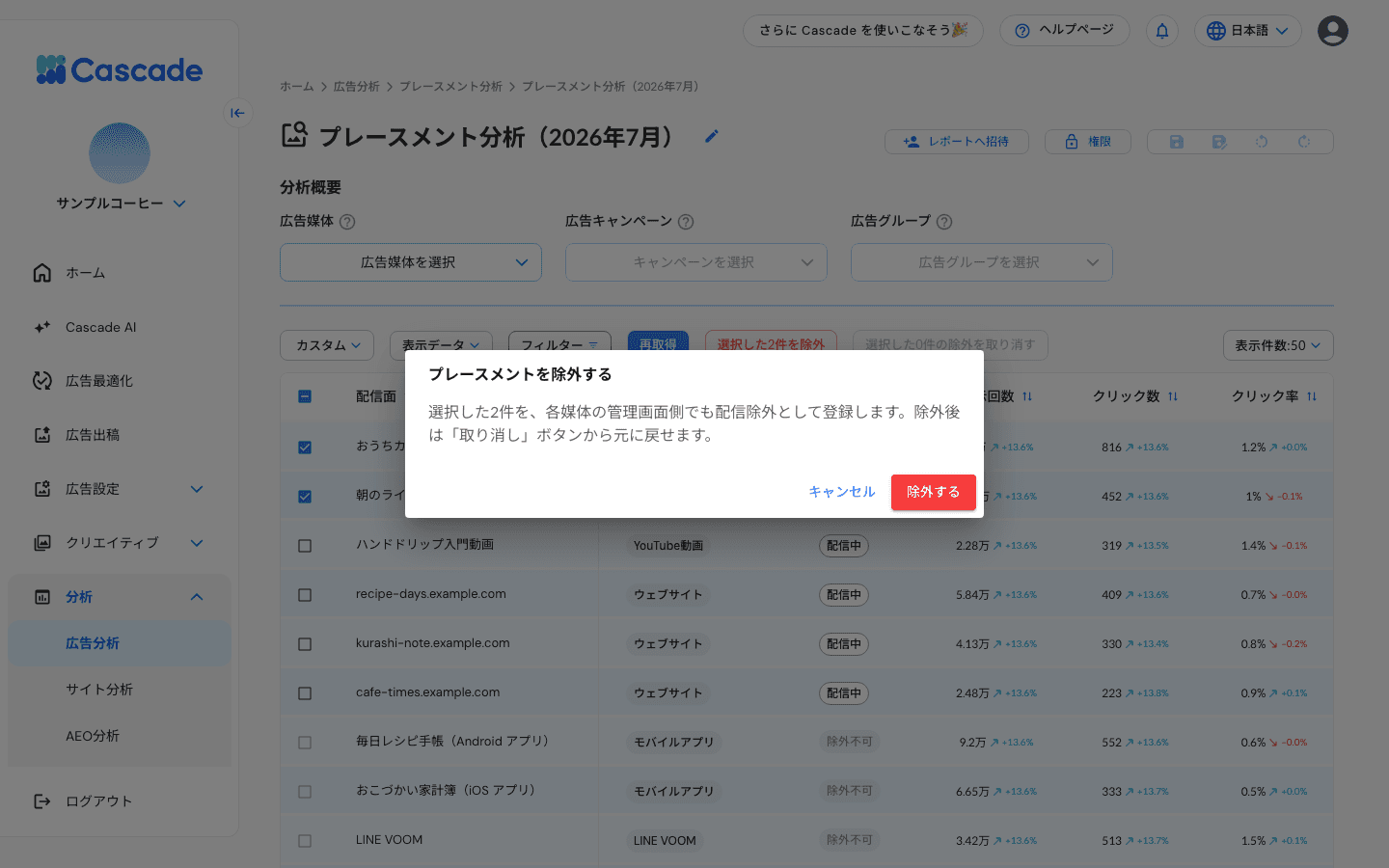The width and height of the screenshot is (1389, 868).
Task: Click the レポートへ招待 button
Action: [957, 142]
